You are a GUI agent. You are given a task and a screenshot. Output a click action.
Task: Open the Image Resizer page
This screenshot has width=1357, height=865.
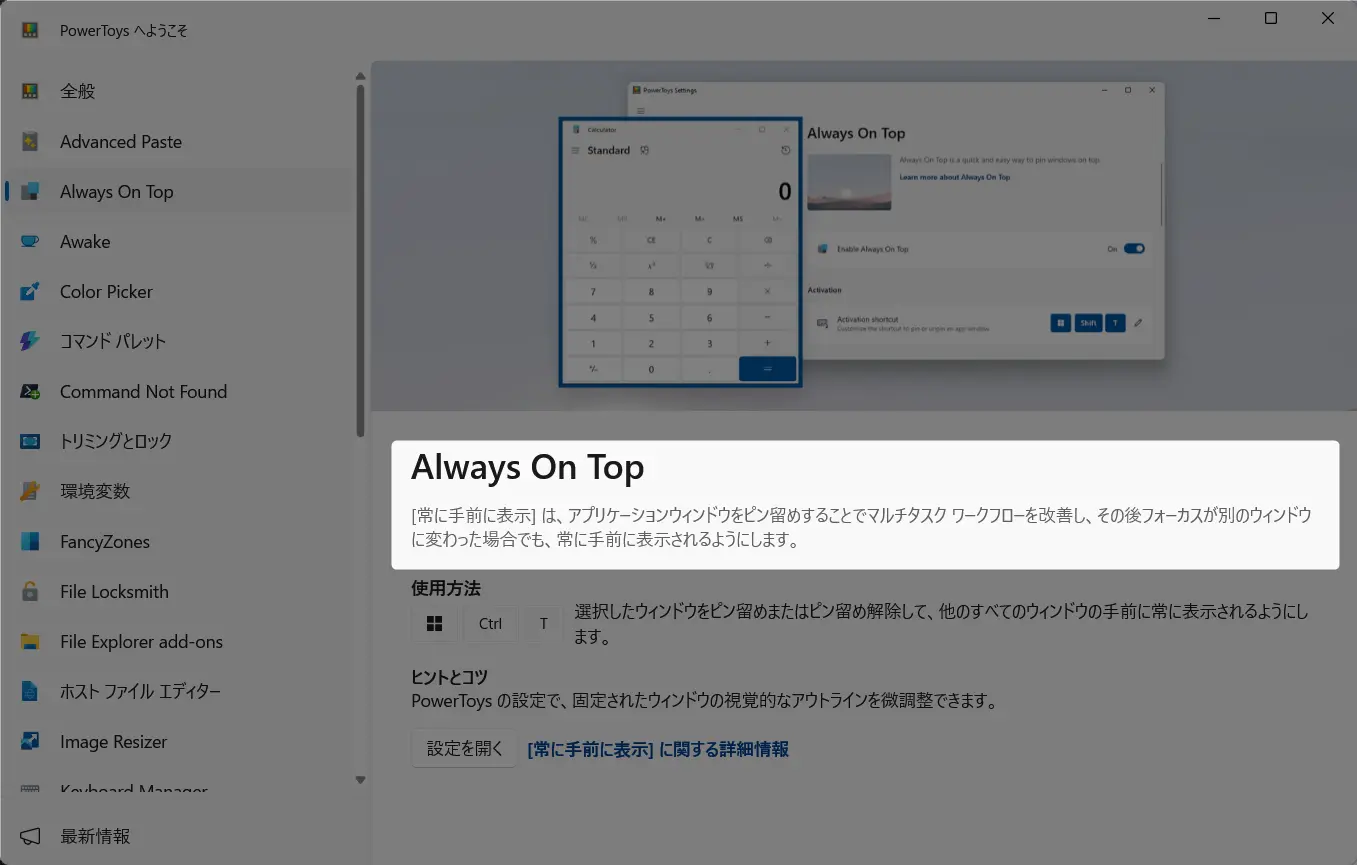(x=177, y=741)
